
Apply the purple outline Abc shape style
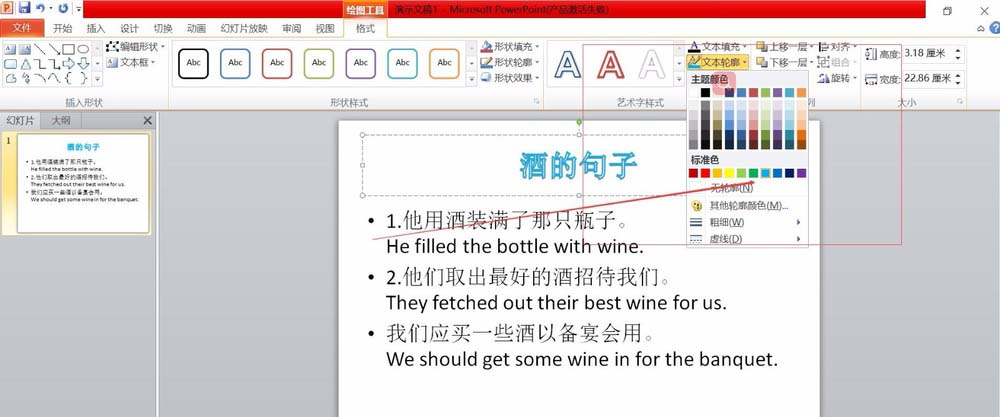tap(360, 63)
